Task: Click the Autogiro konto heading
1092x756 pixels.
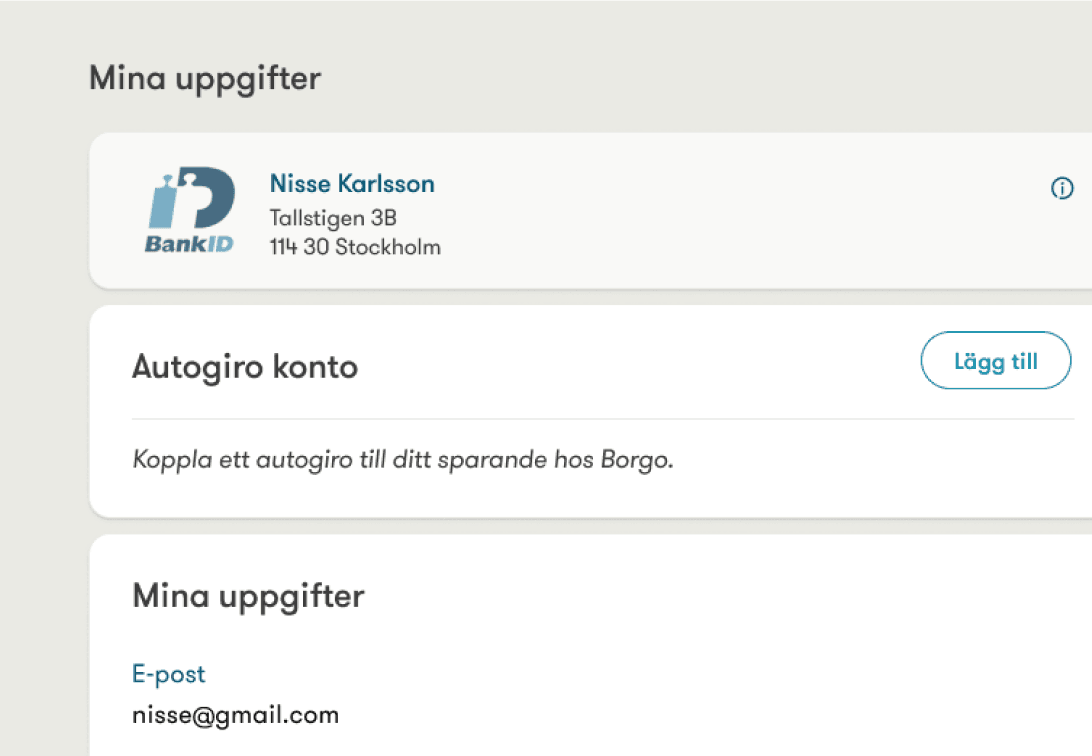Action: pos(245,367)
